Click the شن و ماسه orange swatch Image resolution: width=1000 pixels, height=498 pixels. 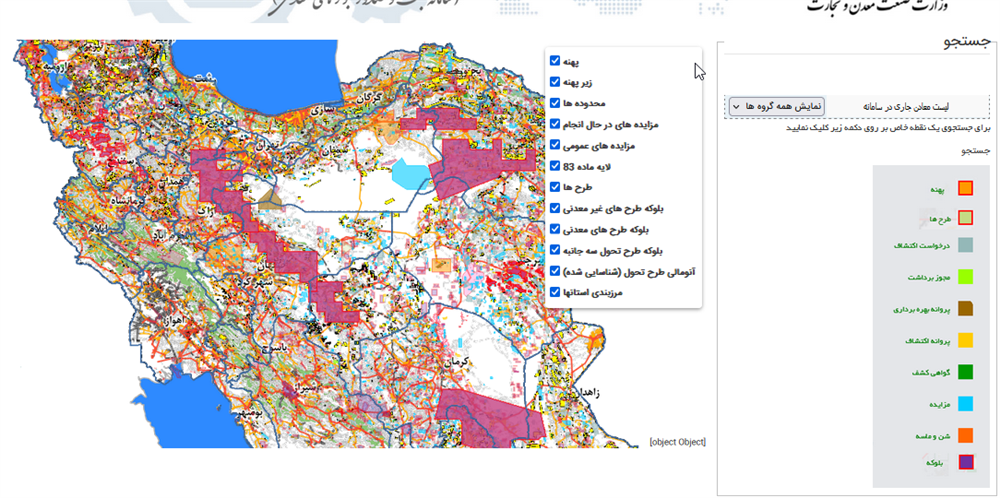click(x=965, y=435)
